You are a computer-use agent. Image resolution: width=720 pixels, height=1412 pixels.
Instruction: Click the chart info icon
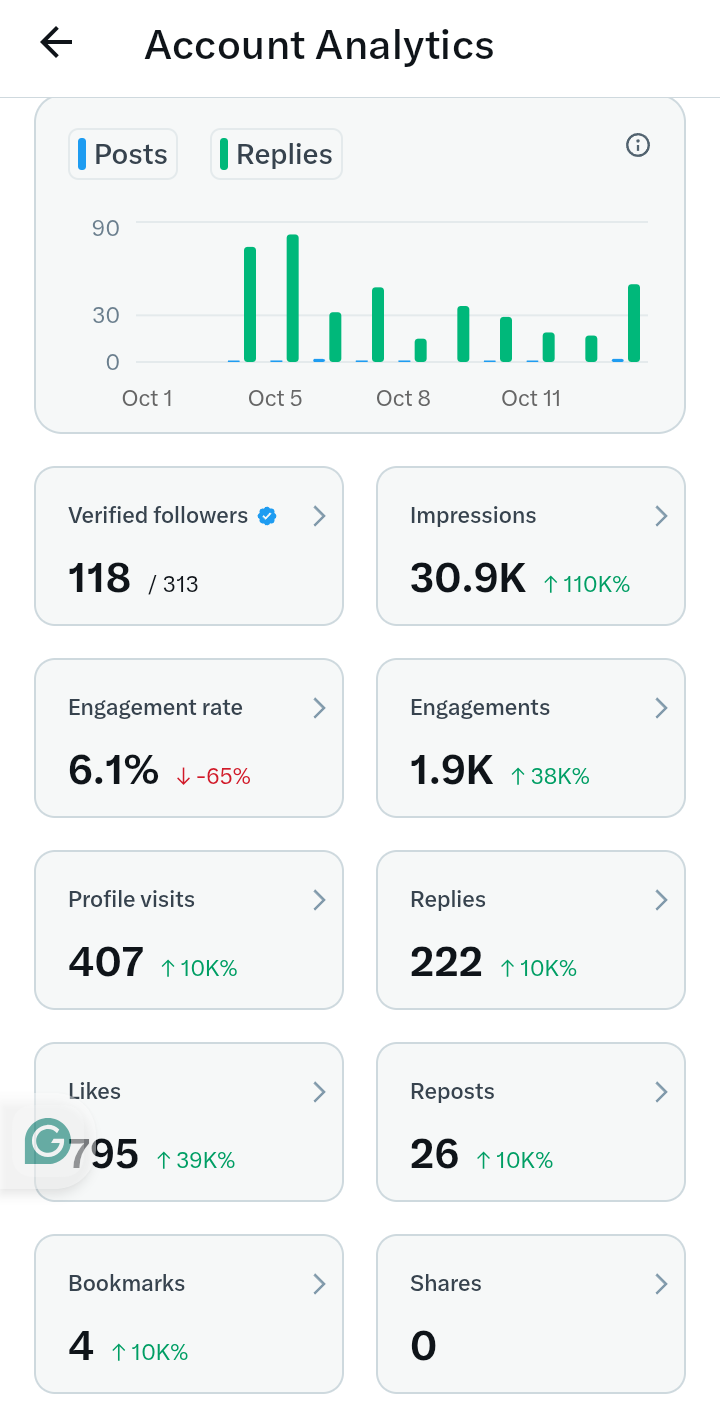[x=638, y=146]
